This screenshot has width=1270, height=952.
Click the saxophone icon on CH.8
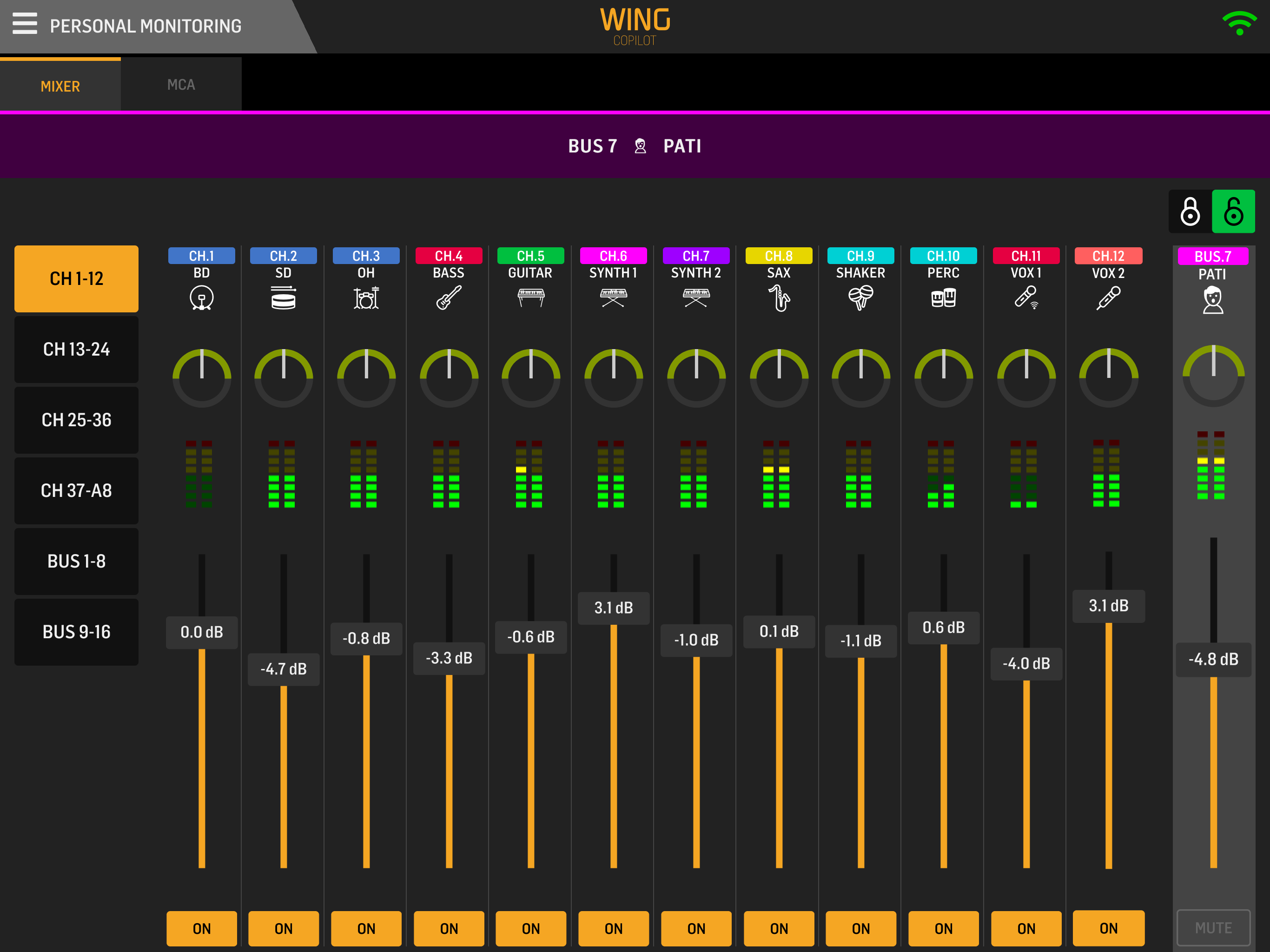pos(779,298)
